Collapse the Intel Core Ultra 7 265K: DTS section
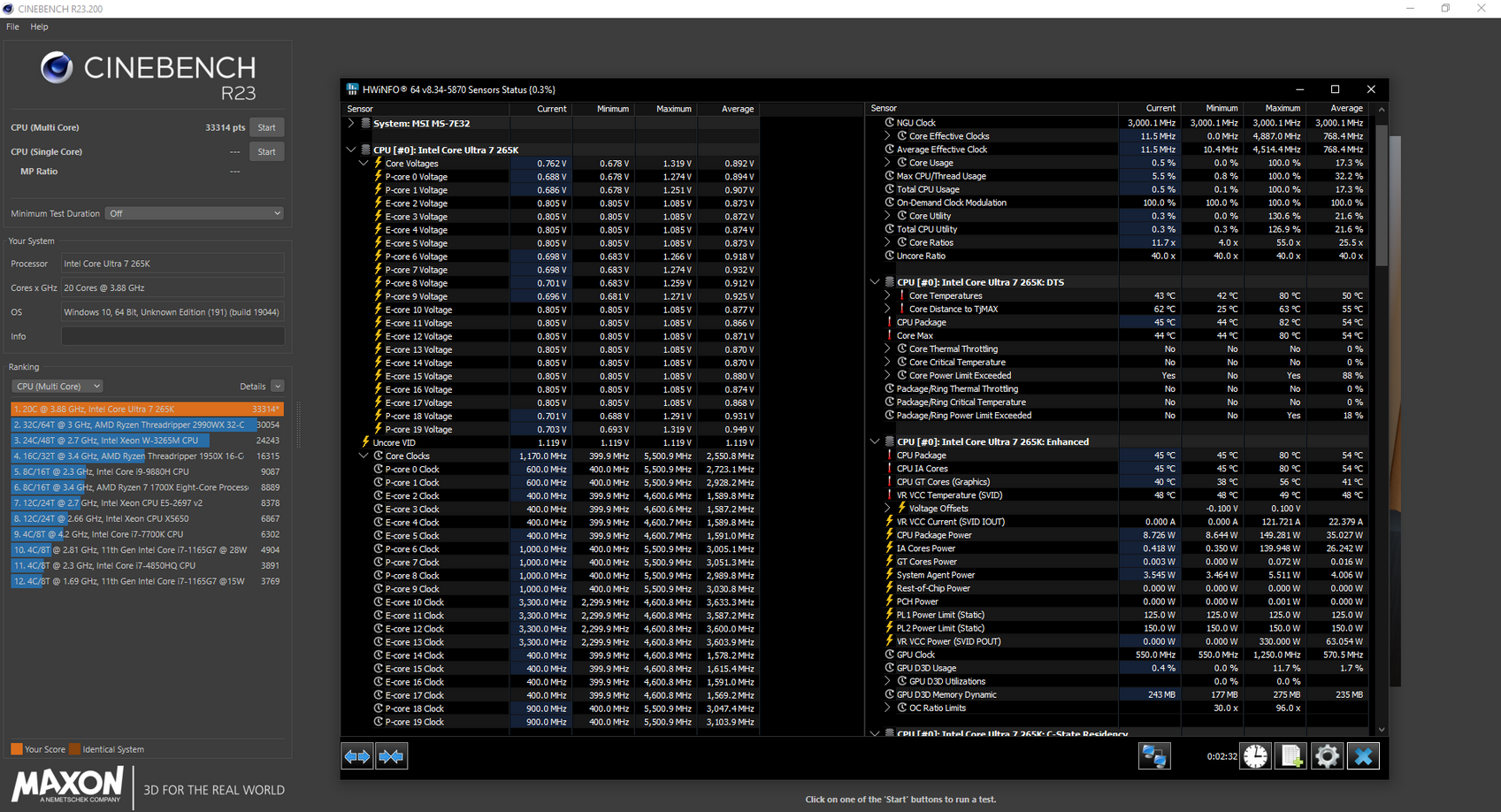 pos(875,282)
